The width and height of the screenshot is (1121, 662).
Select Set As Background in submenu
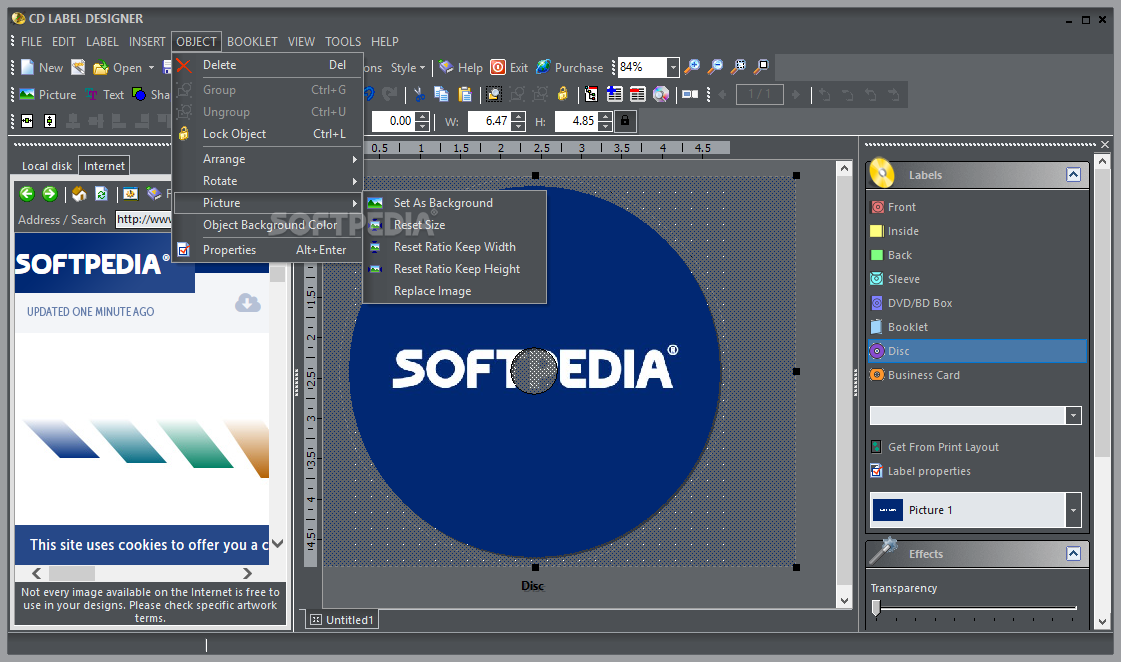(x=455, y=203)
